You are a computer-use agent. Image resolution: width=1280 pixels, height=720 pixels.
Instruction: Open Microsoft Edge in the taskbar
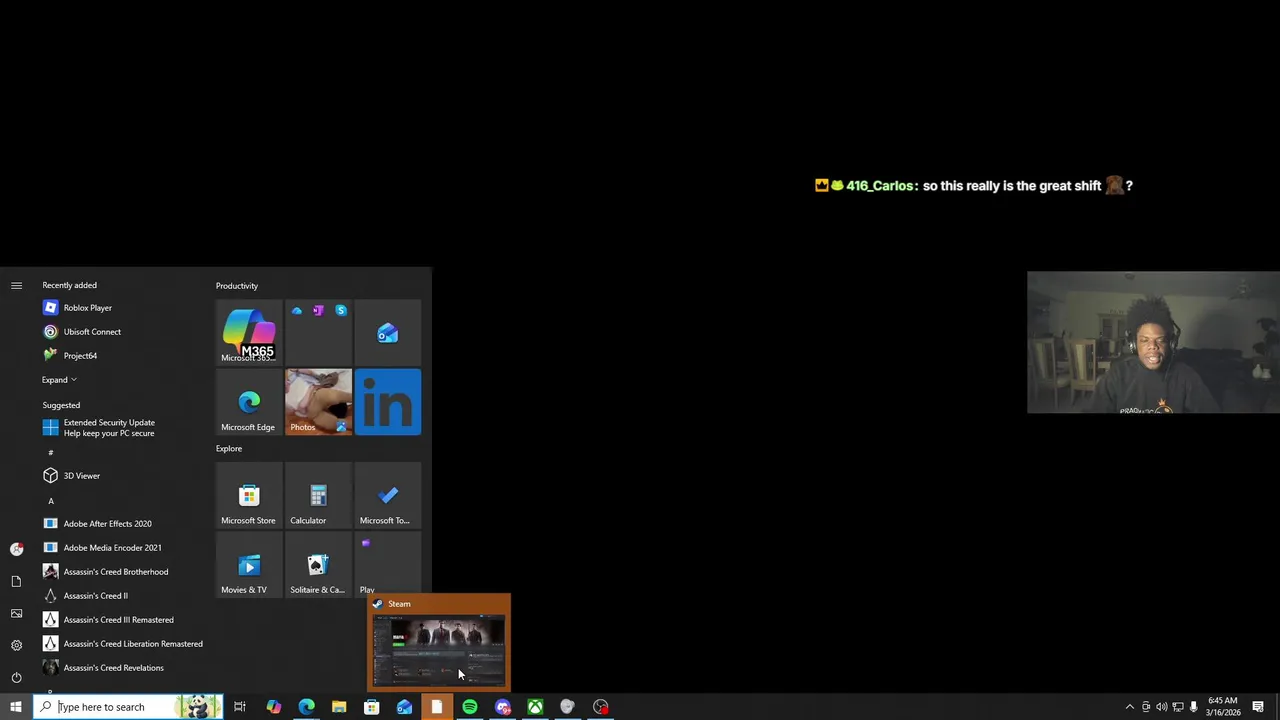(x=306, y=707)
